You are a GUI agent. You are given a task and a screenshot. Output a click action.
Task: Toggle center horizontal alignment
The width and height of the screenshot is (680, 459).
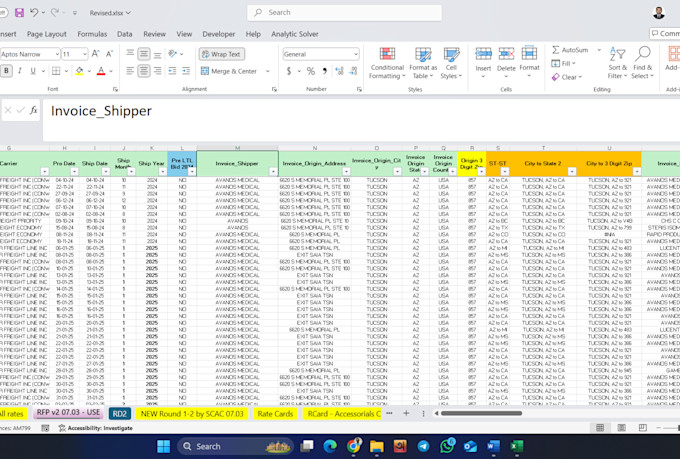click(144, 71)
